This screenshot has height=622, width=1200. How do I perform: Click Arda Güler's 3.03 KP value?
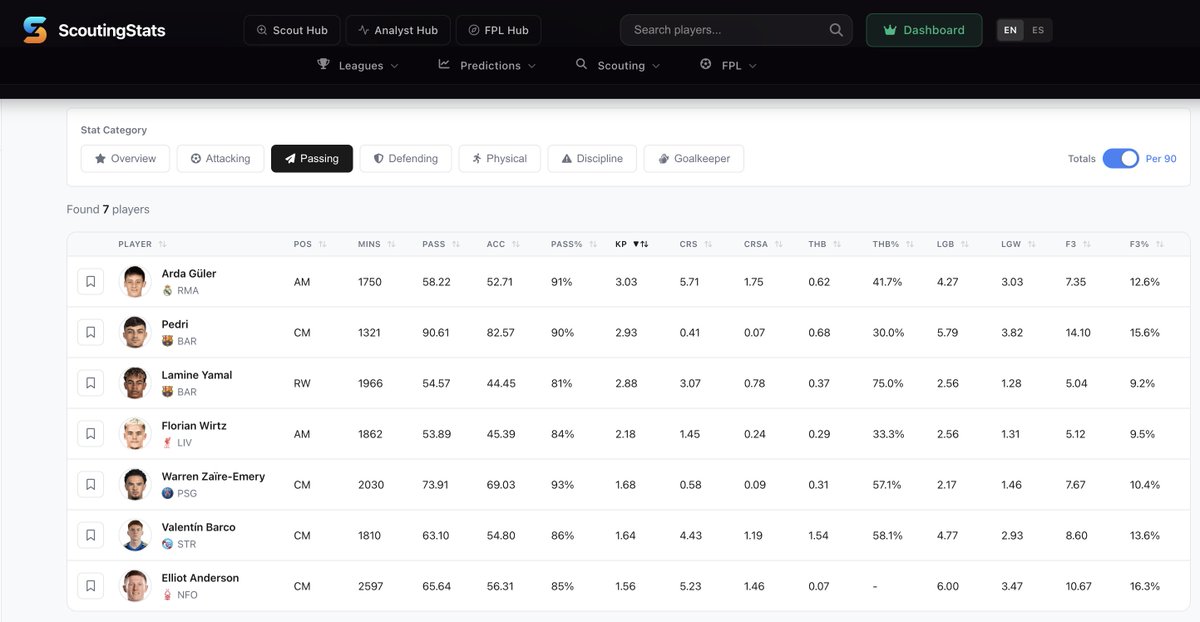pyautogui.click(x=626, y=282)
